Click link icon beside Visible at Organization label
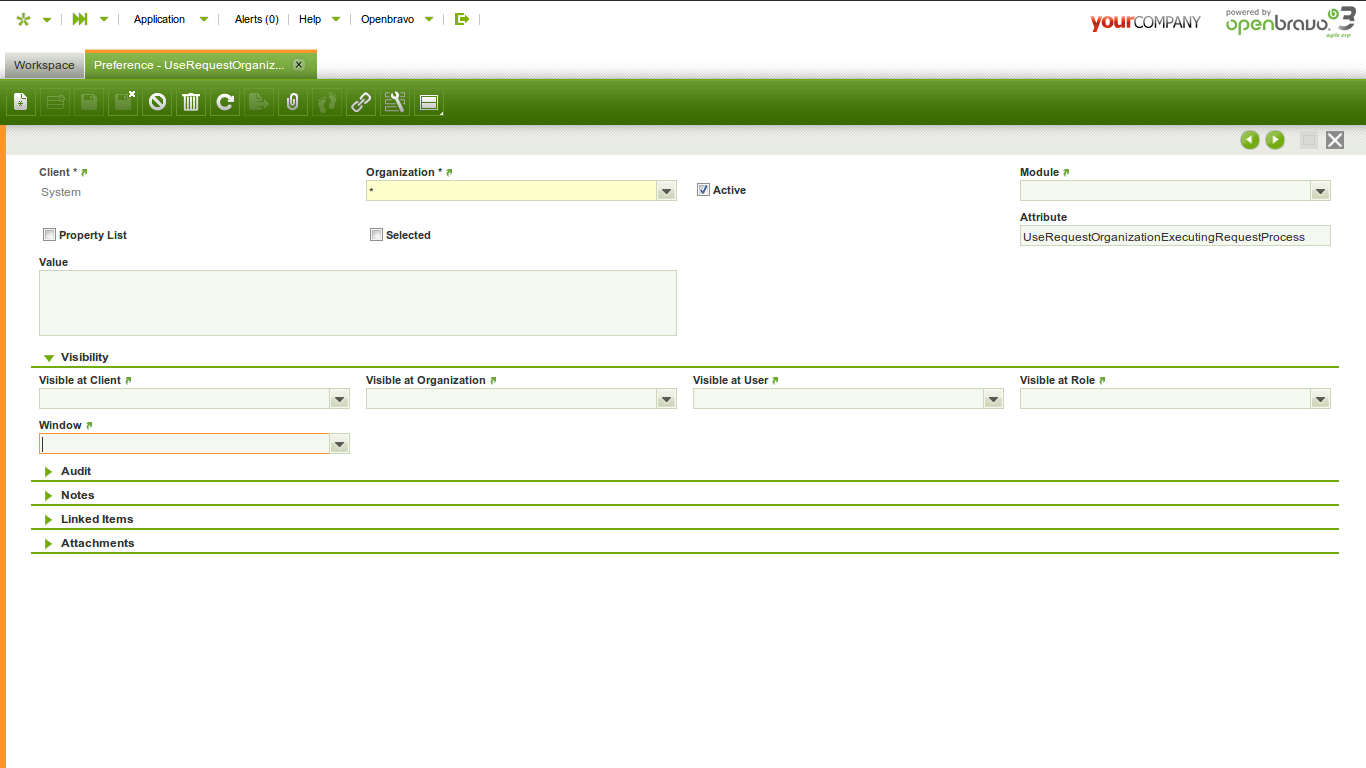The width and height of the screenshot is (1366, 768). click(494, 381)
